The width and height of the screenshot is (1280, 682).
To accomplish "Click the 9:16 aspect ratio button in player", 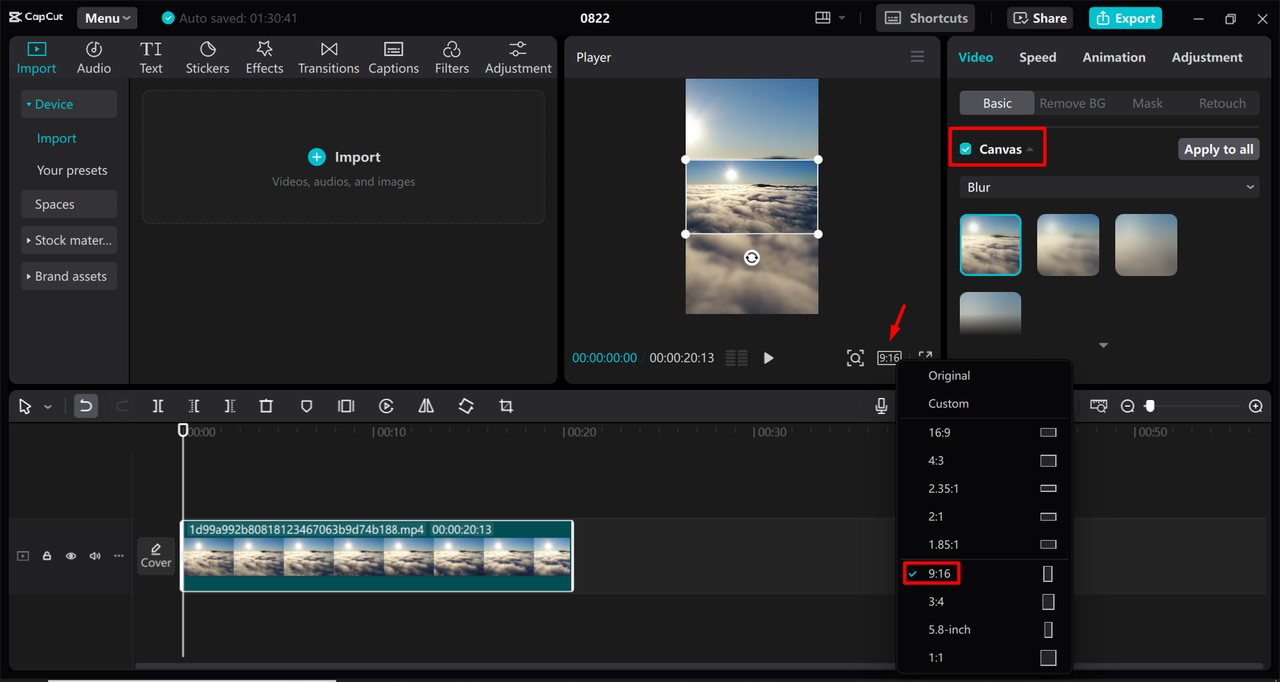I will click(x=889, y=358).
